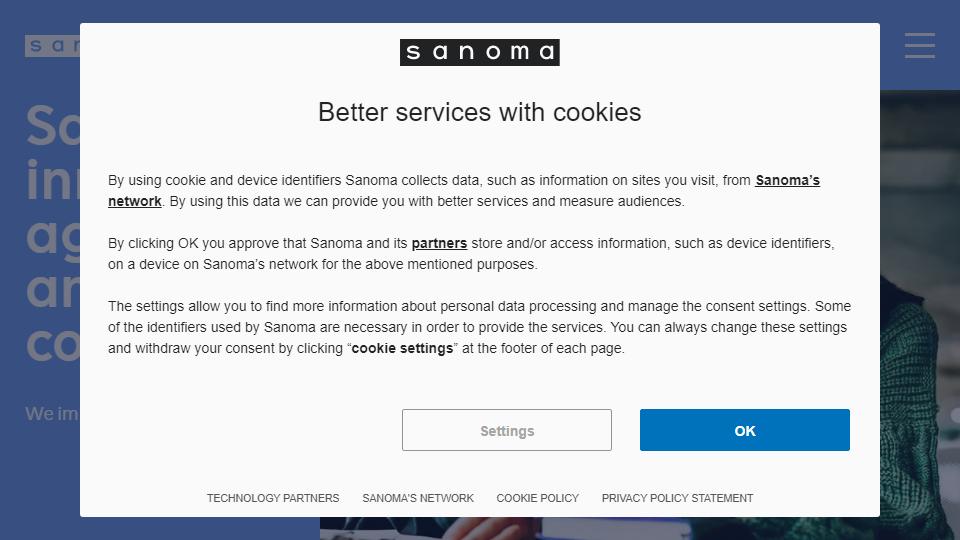Click the Sanoma logo in the dialog
This screenshot has height=540, width=960.
479,53
